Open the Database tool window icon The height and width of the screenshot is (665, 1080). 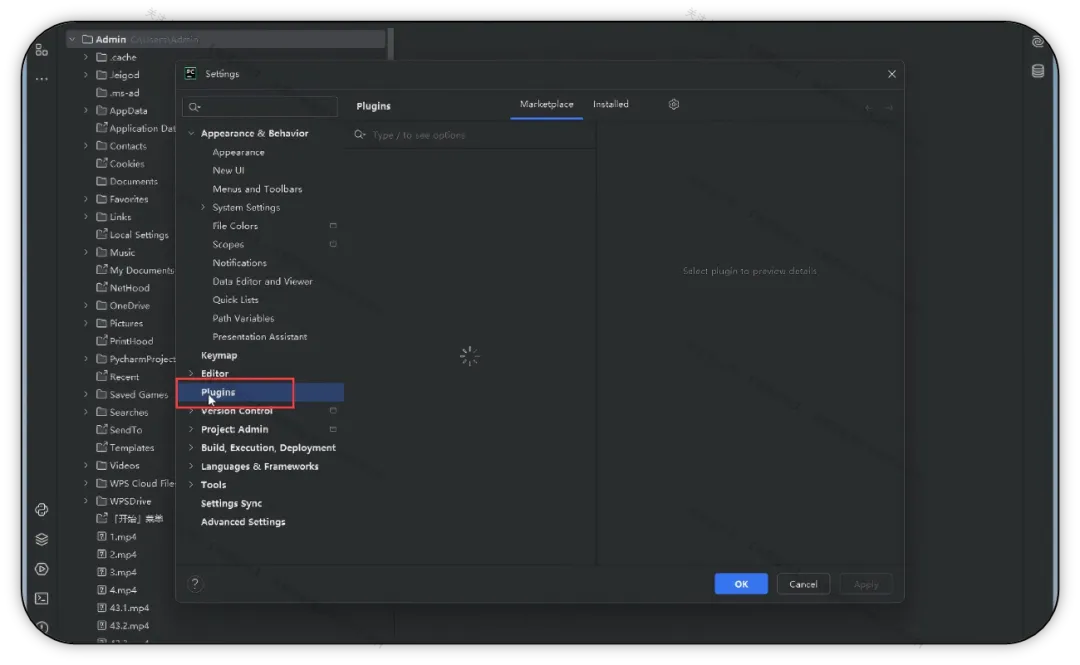tap(1037, 71)
